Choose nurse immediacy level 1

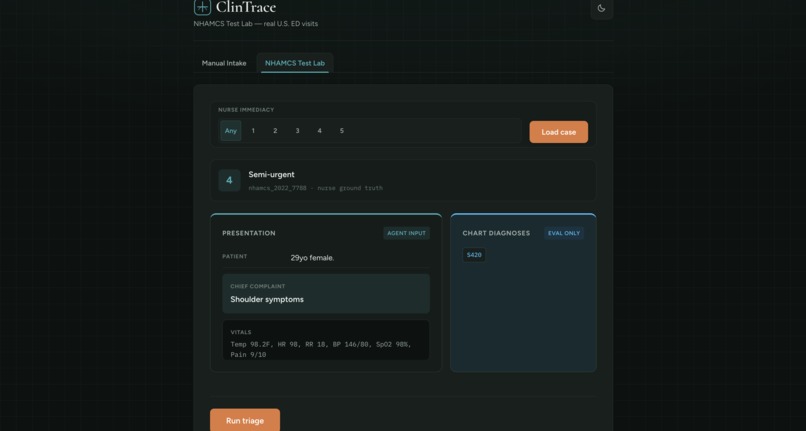click(x=253, y=131)
